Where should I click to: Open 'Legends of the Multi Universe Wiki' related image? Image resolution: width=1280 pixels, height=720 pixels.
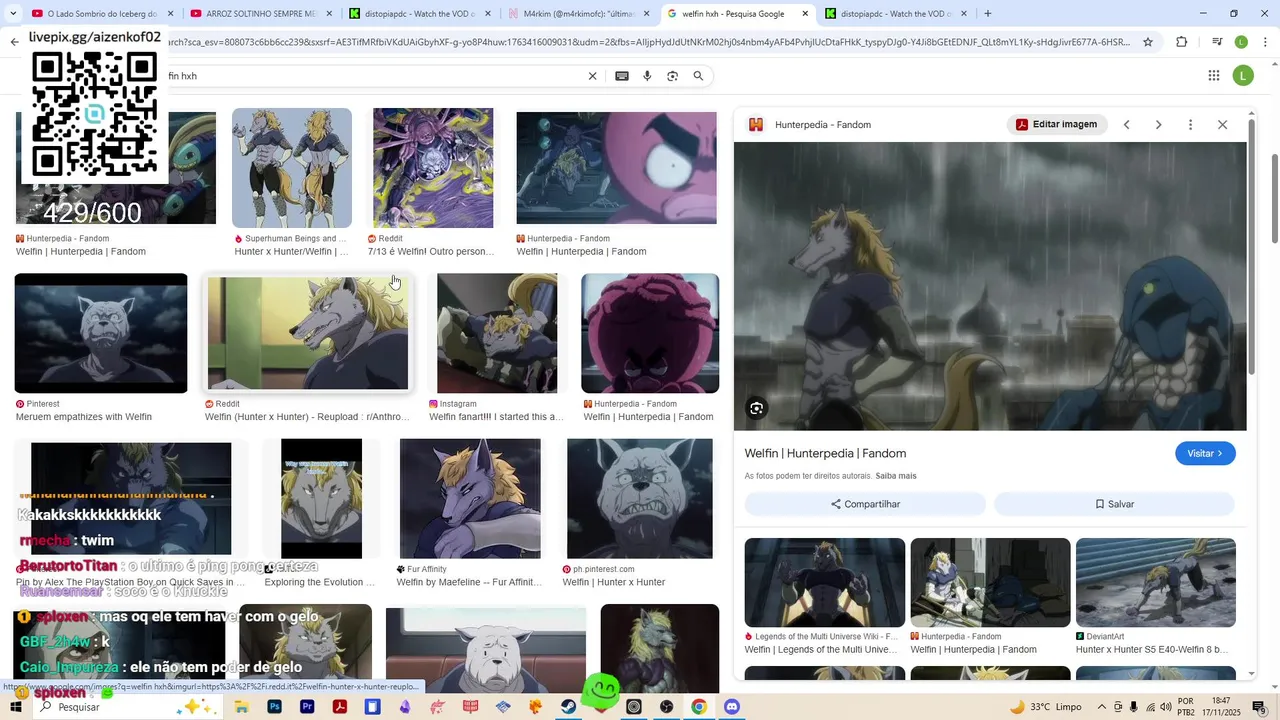pyautogui.click(x=825, y=583)
